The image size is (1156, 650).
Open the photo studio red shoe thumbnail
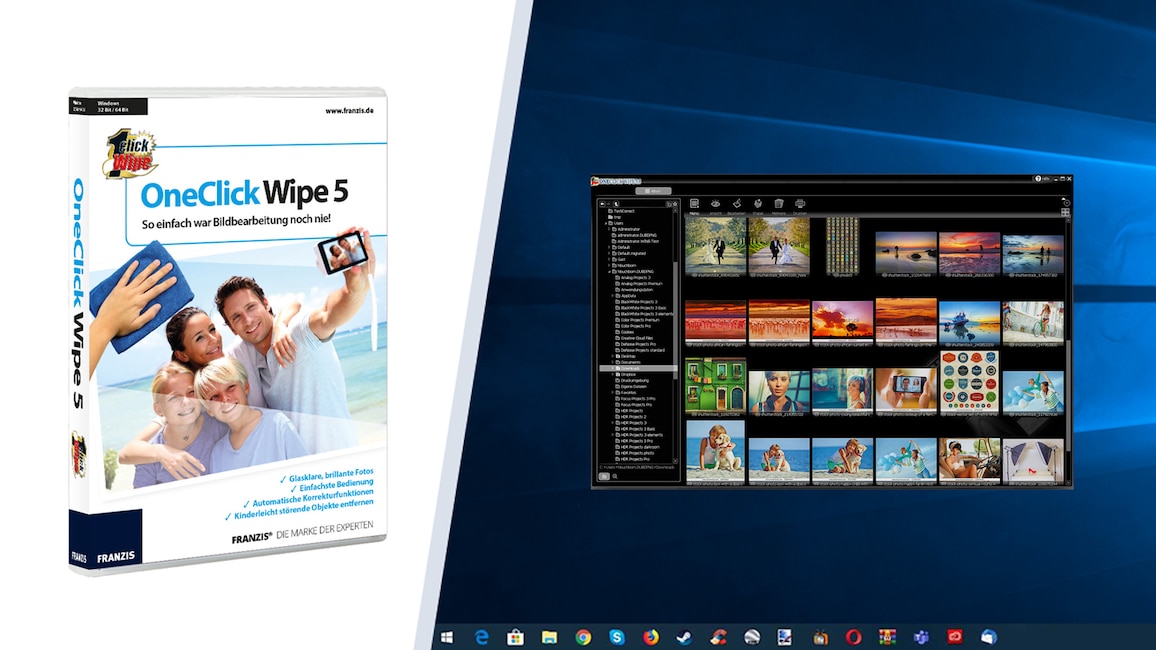tap(1033, 461)
